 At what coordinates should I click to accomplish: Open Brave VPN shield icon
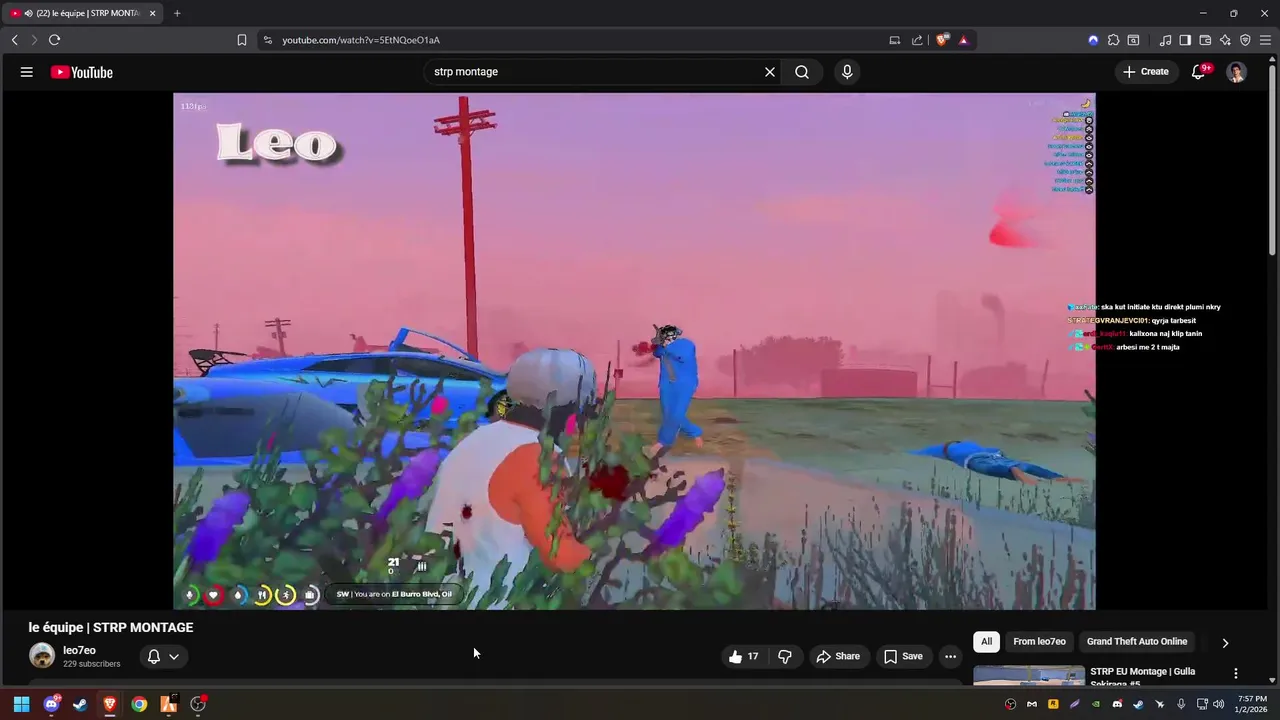[x=1245, y=40]
